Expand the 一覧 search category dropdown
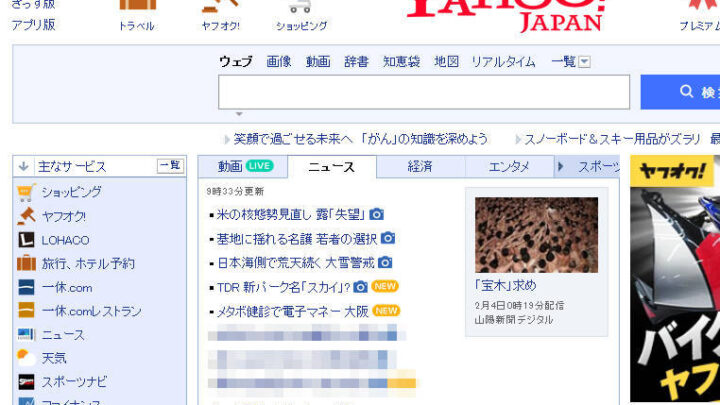 pyautogui.click(x=584, y=62)
